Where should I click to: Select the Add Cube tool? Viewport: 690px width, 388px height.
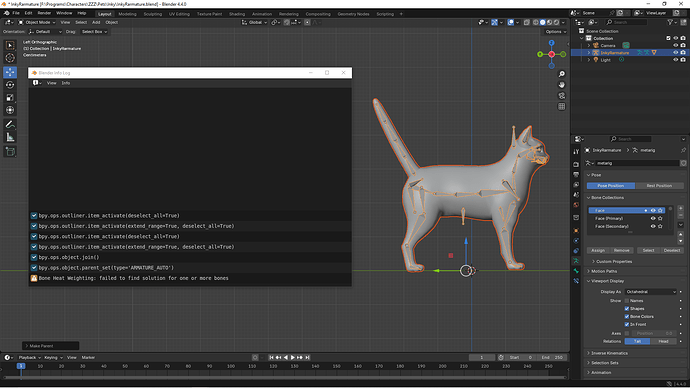point(10,152)
